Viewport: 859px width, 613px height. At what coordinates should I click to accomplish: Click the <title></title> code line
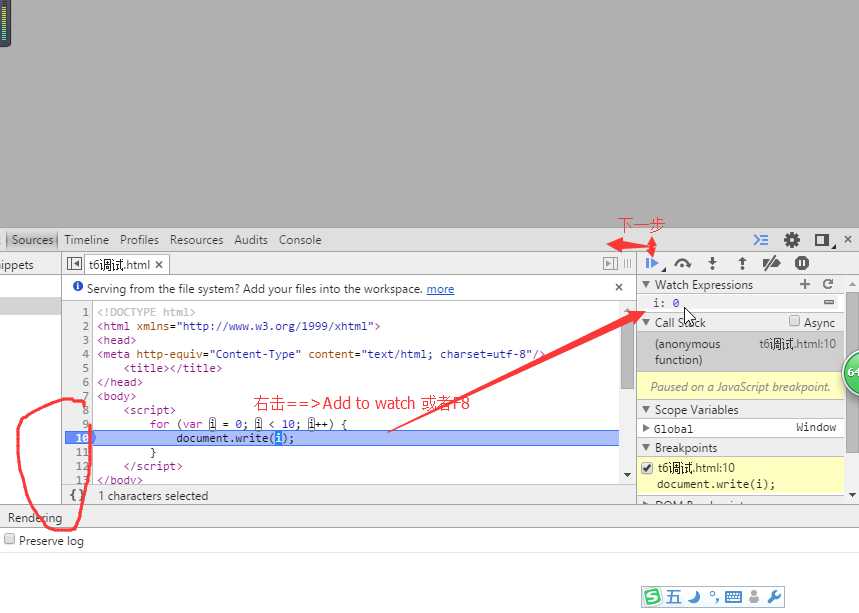point(173,368)
